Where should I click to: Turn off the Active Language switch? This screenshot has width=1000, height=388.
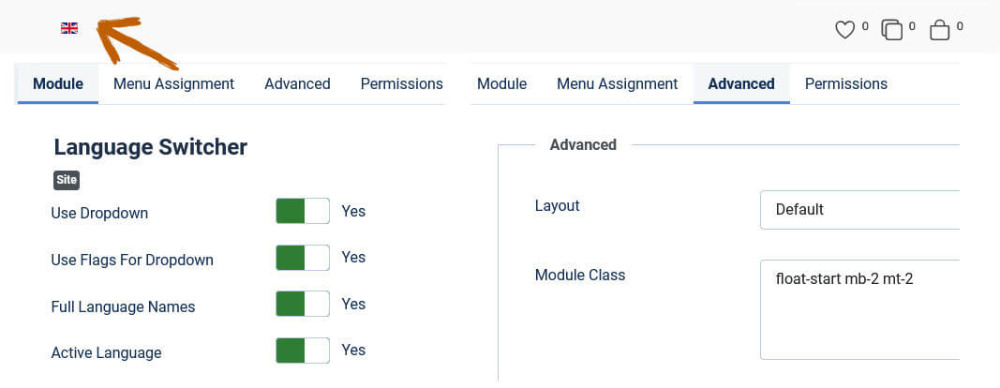coord(302,350)
